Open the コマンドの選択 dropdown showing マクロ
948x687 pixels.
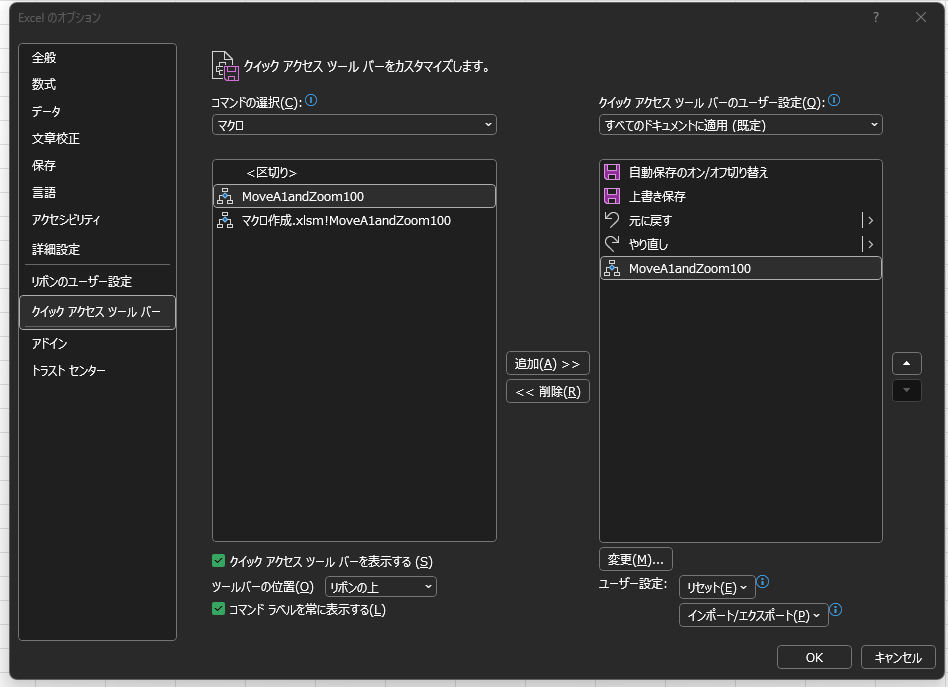[354, 125]
